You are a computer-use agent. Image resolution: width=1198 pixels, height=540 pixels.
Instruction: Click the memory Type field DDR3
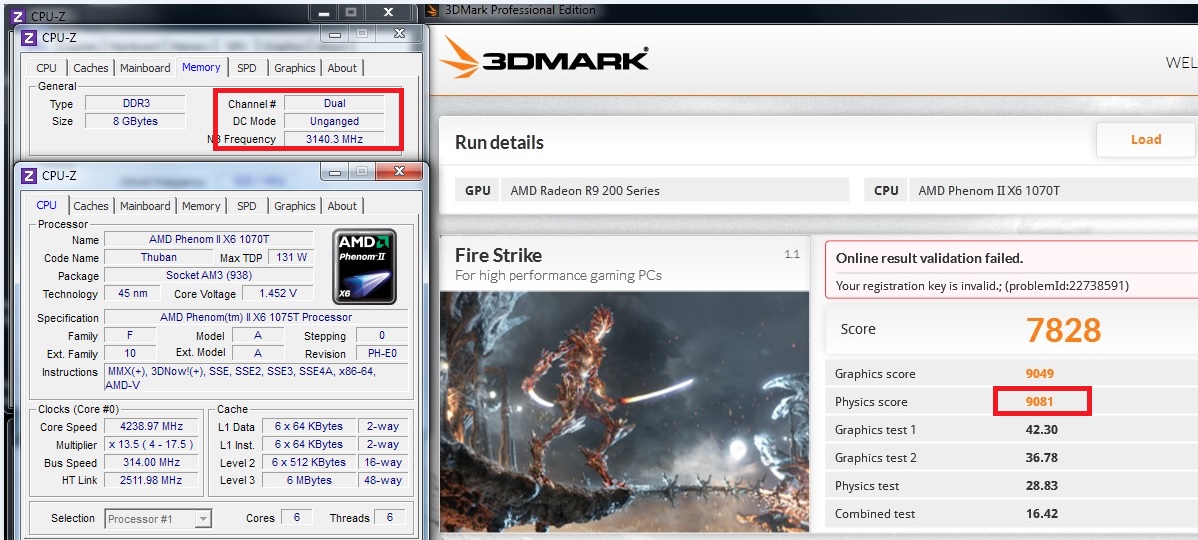(x=134, y=103)
